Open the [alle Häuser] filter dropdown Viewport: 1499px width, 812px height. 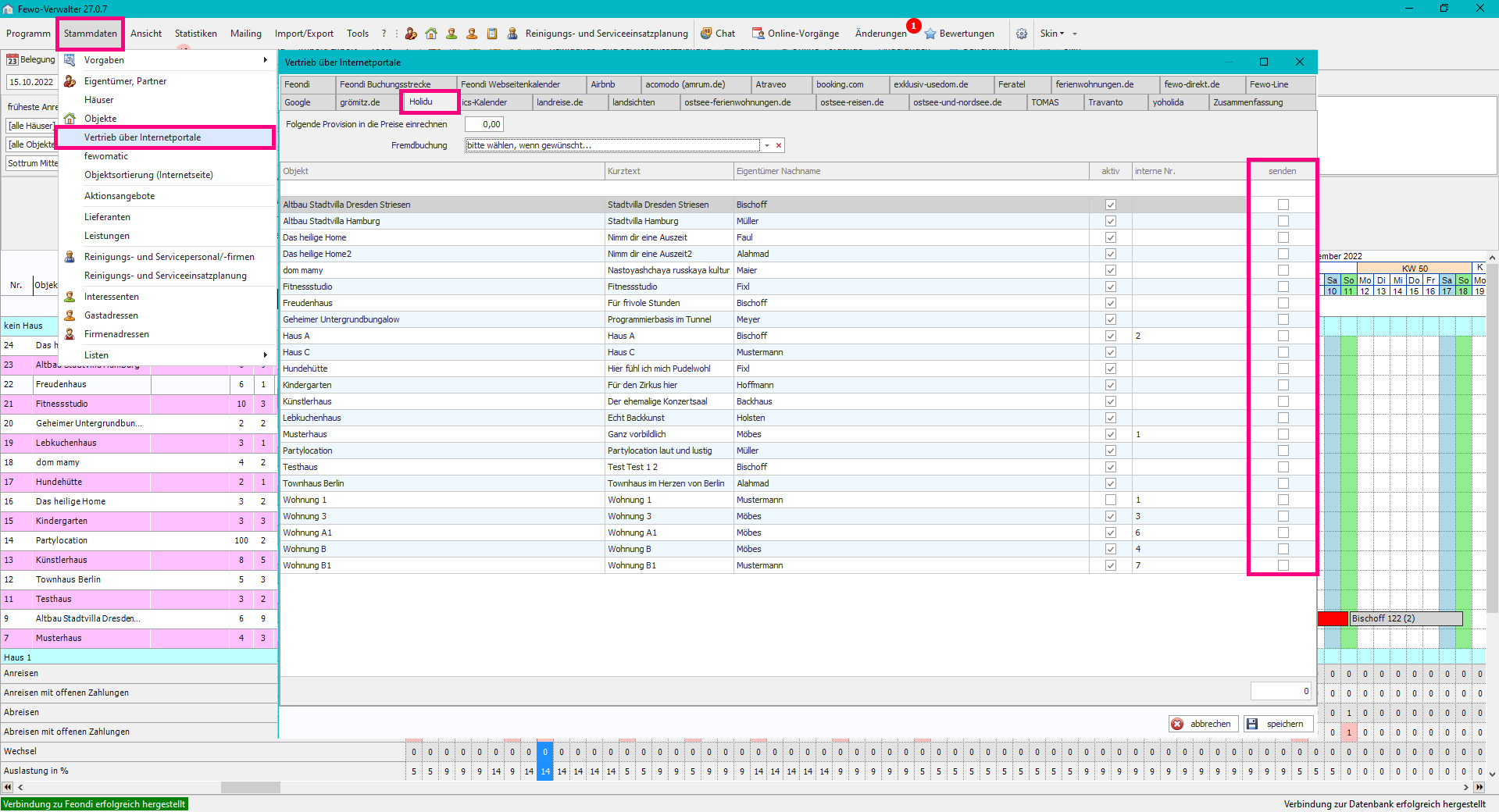click(30, 126)
